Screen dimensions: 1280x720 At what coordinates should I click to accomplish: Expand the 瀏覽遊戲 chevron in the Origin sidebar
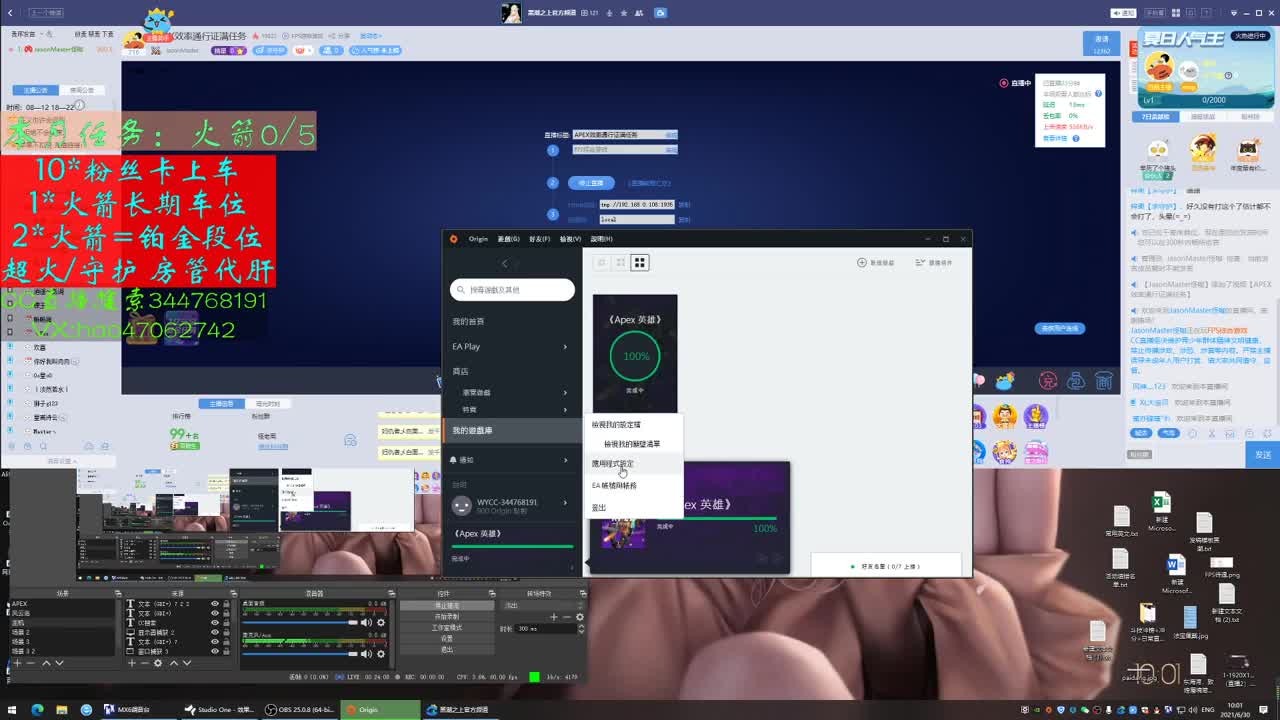[564, 393]
